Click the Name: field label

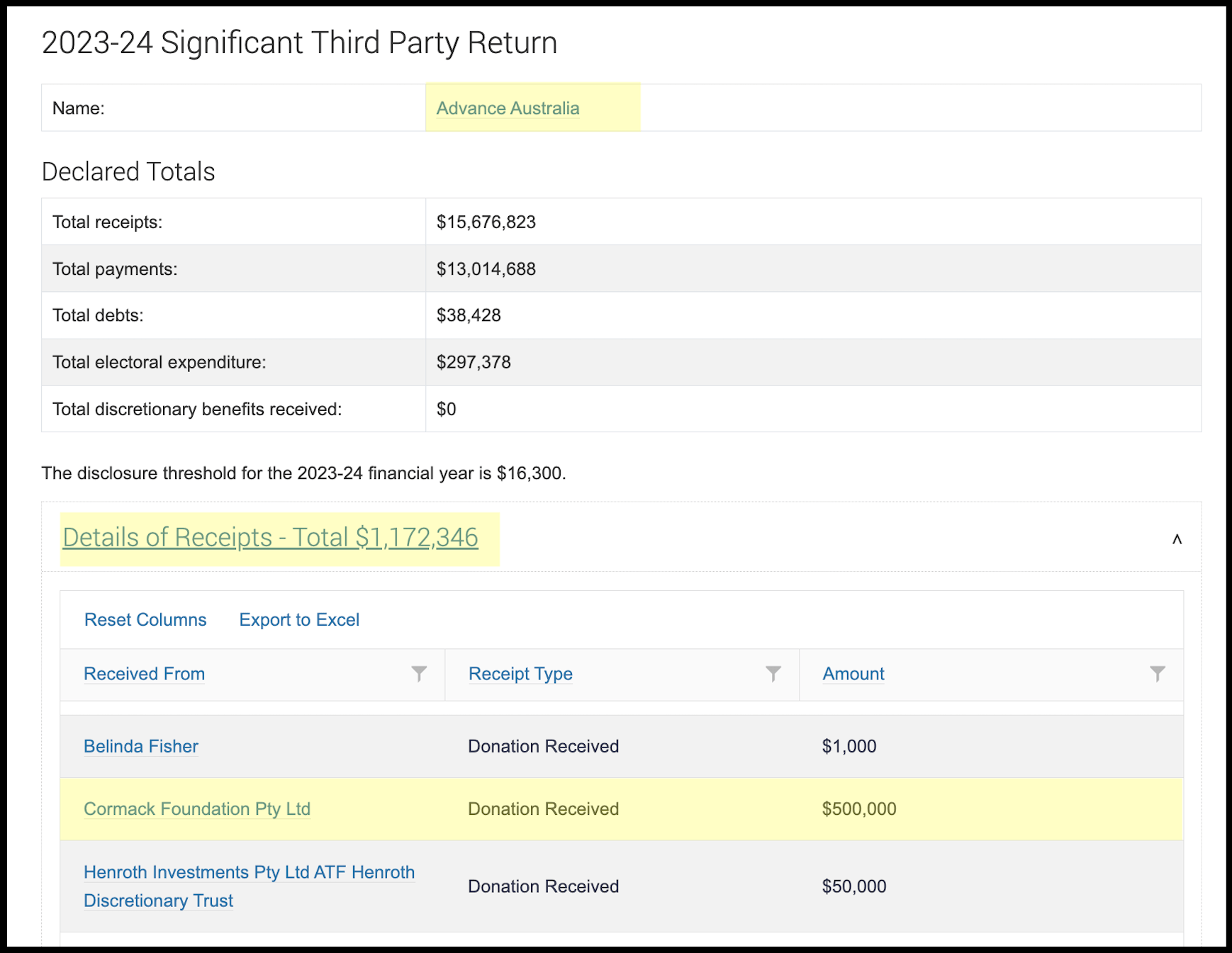click(x=79, y=108)
